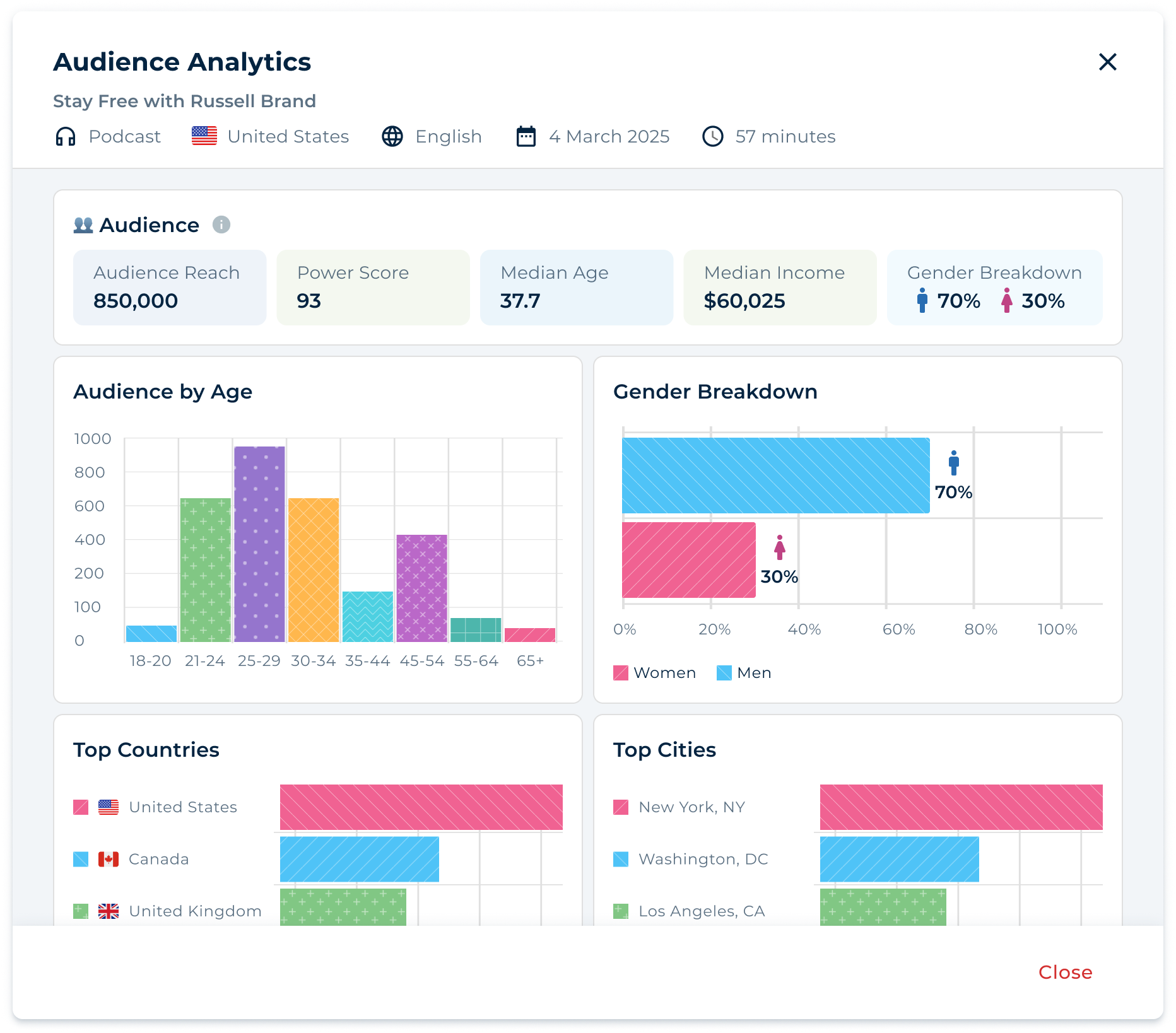Viewport: 1176px width, 1033px height.
Task: Click the United Kingdom flag icon
Action: [x=108, y=911]
